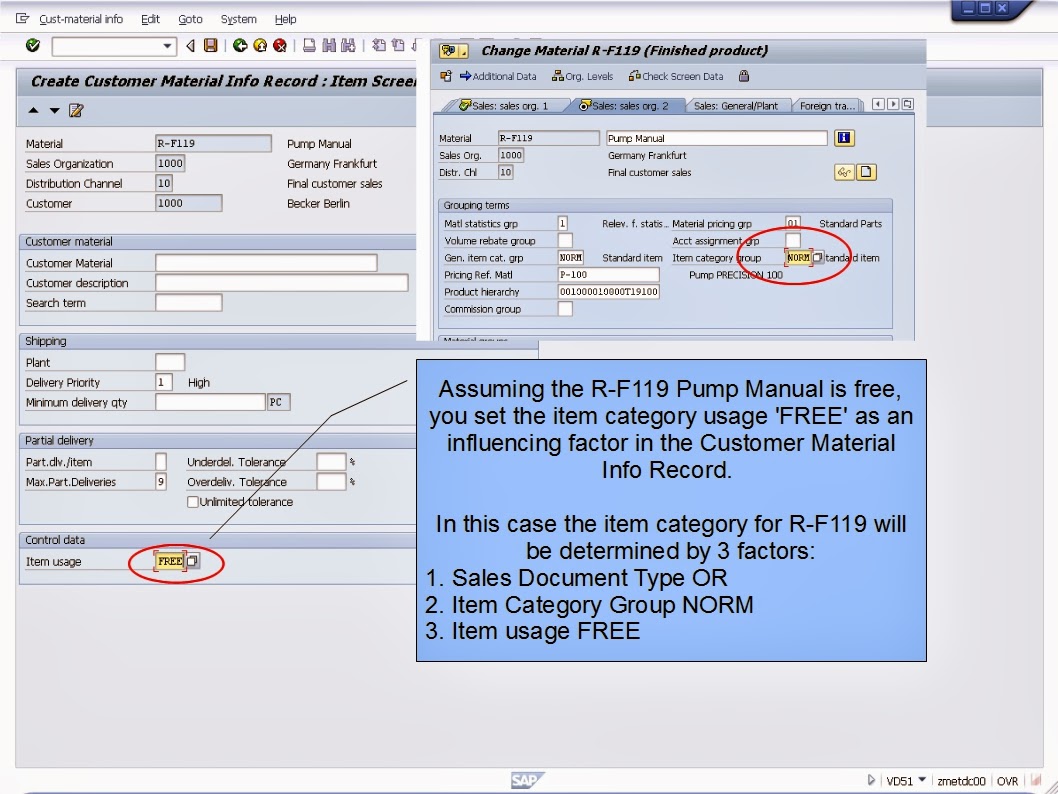The height and width of the screenshot is (794, 1058).
Task: Click the lock icon in Change Material toolbar
Action: coord(744,76)
